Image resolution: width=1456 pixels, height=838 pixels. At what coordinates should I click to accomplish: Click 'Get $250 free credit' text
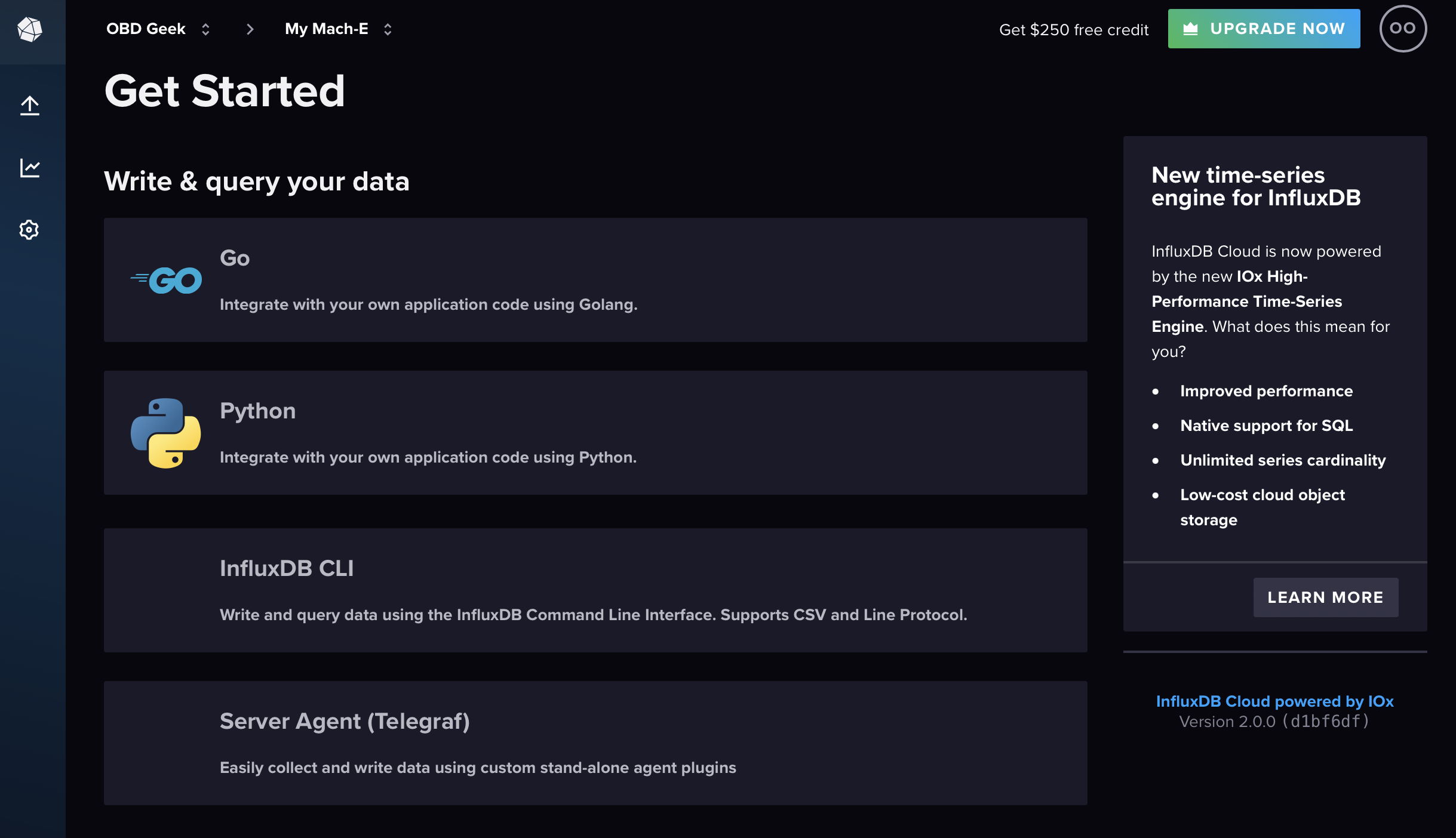click(x=1074, y=30)
